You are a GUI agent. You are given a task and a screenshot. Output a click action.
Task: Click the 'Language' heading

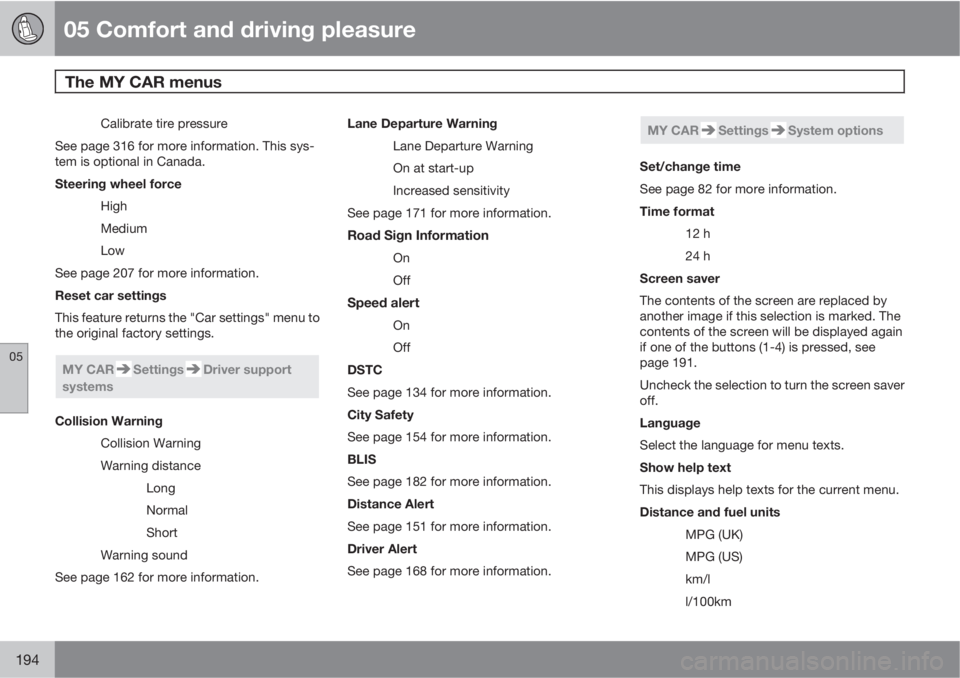tap(670, 423)
